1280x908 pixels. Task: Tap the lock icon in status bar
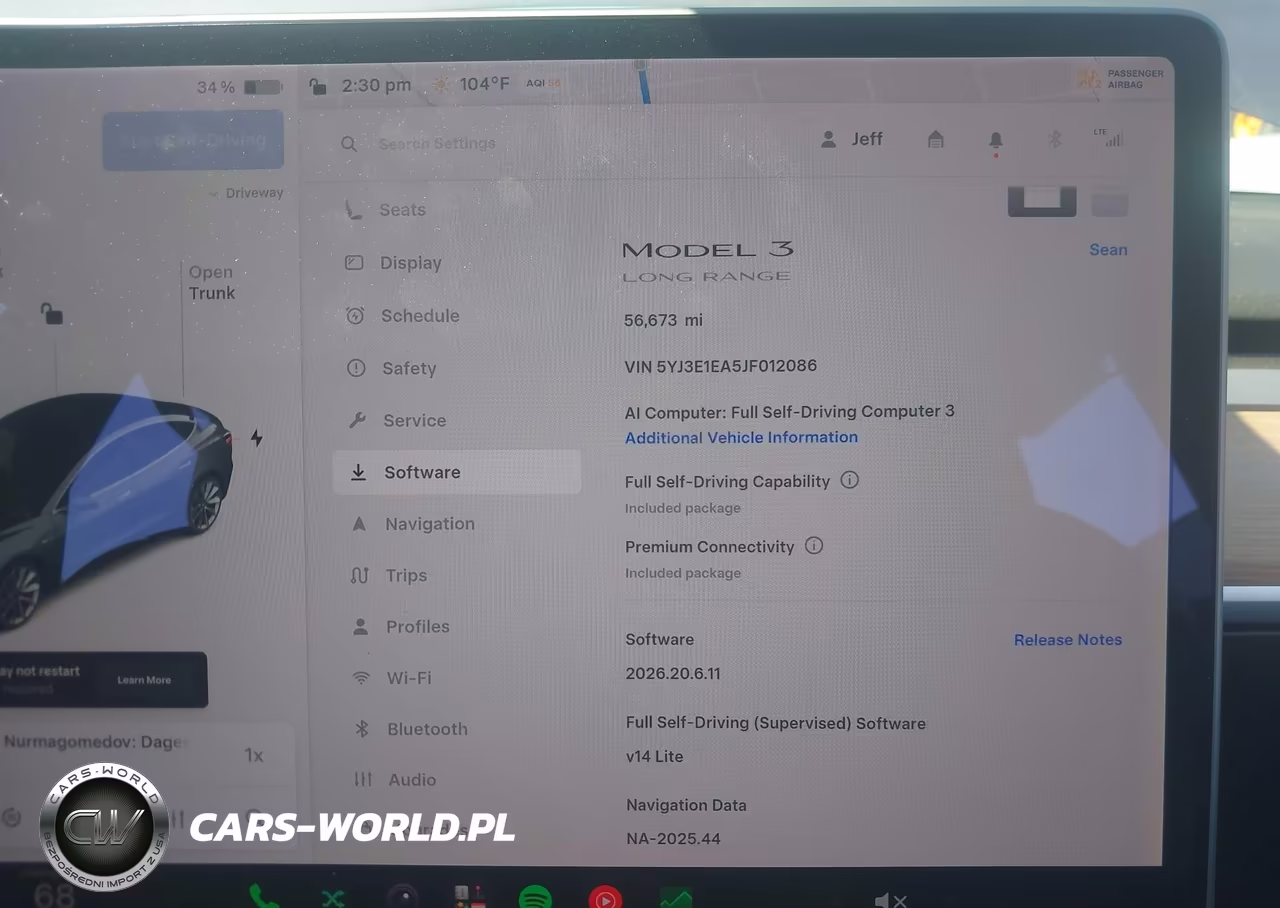pos(317,86)
